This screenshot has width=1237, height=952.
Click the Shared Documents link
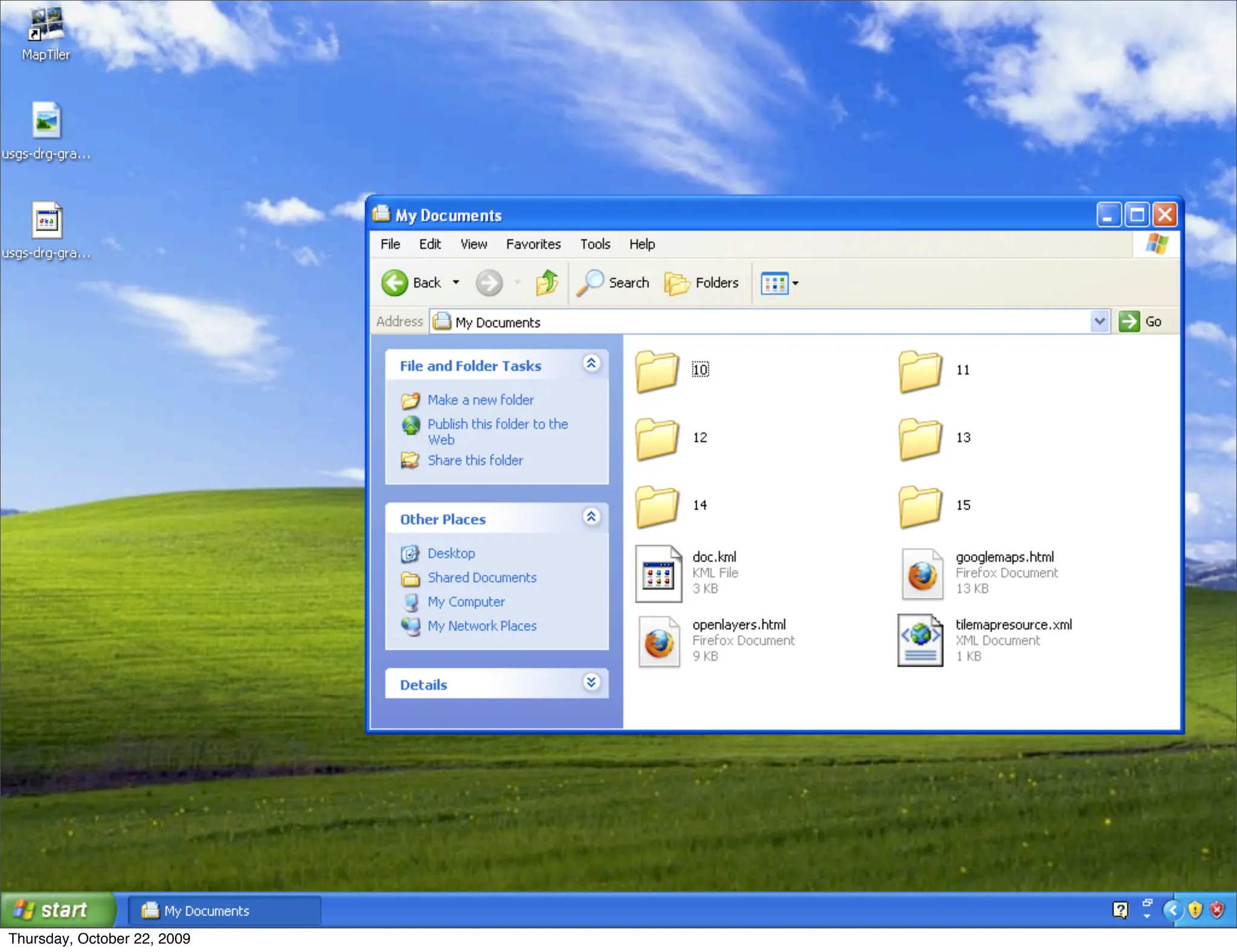(x=481, y=577)
